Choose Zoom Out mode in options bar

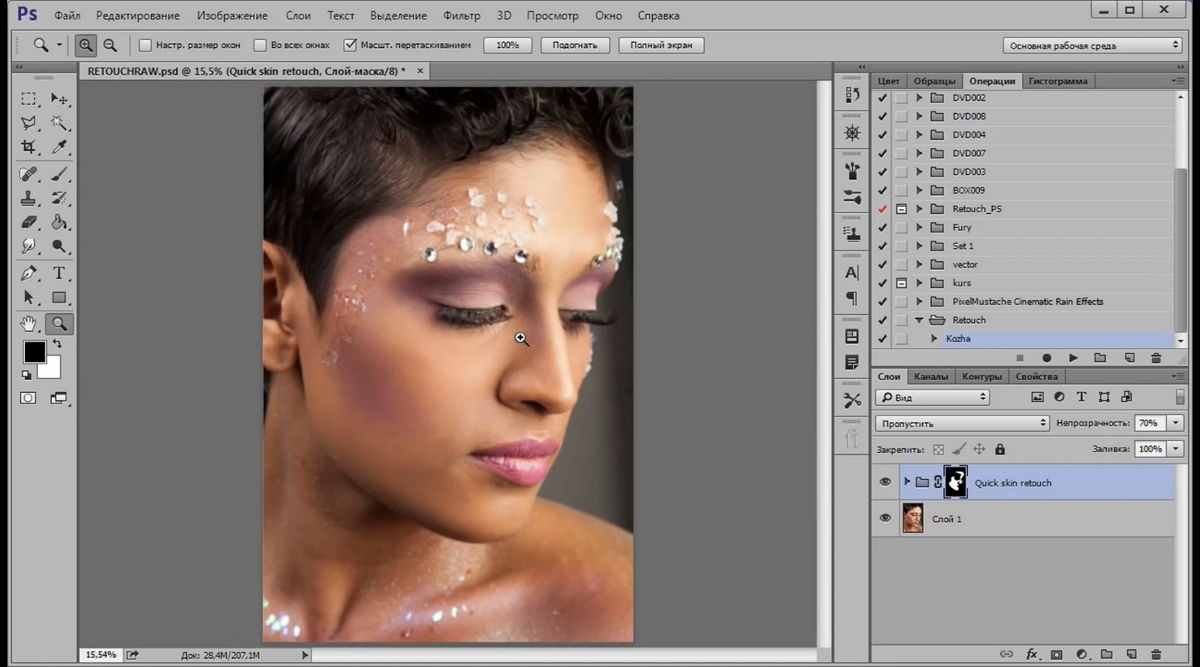110,45
